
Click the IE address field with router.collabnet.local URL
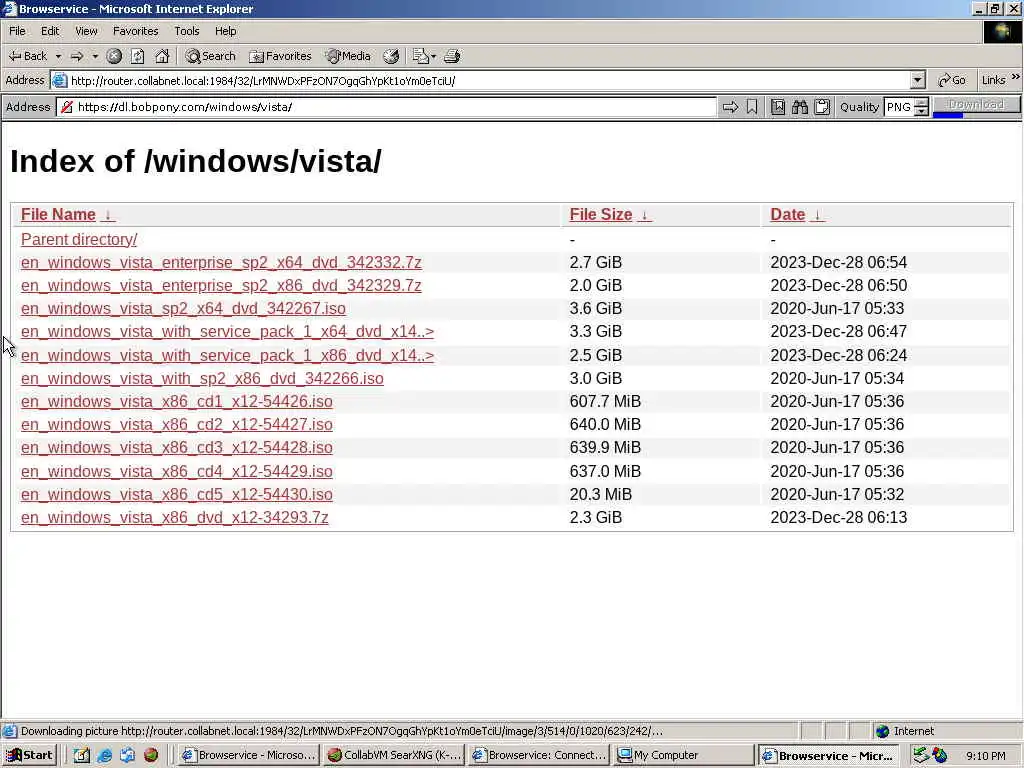pos(488,81)
